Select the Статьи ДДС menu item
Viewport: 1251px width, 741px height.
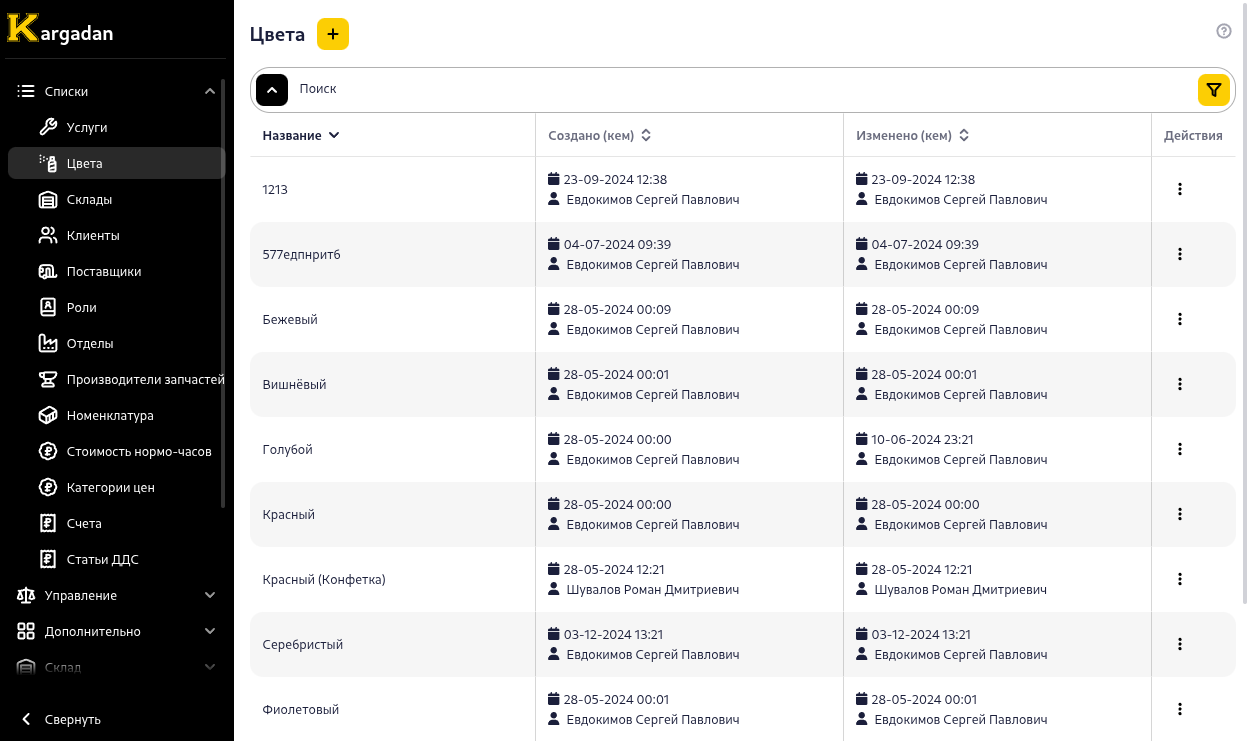[x=102, y=560]
